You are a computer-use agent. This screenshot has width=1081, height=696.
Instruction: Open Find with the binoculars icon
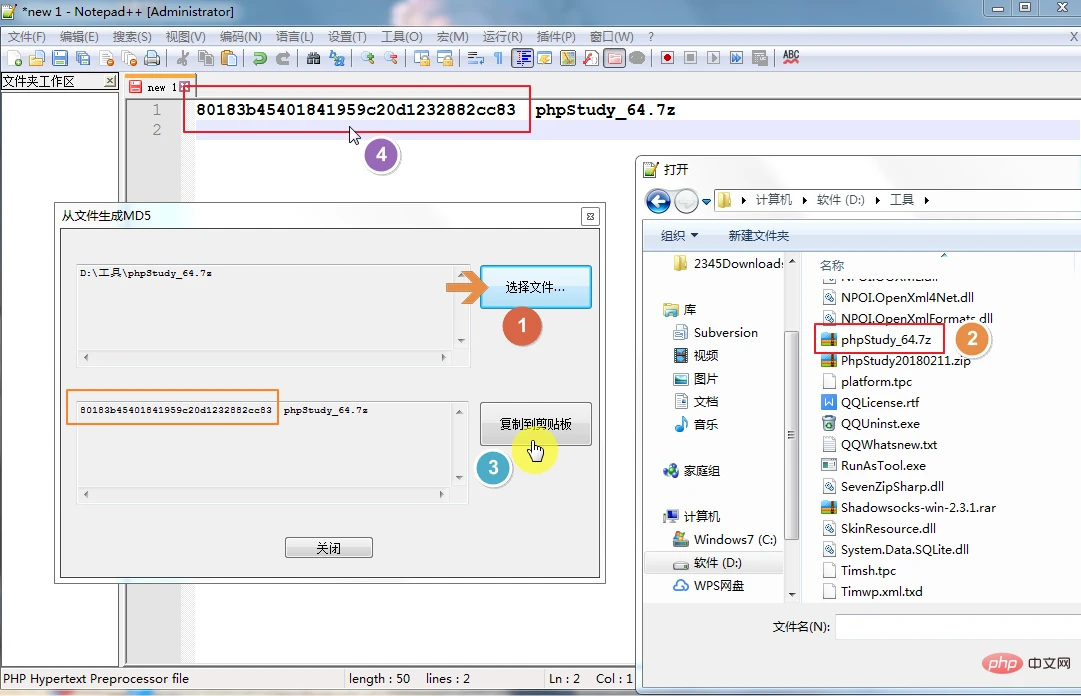(x=313, y=58)
